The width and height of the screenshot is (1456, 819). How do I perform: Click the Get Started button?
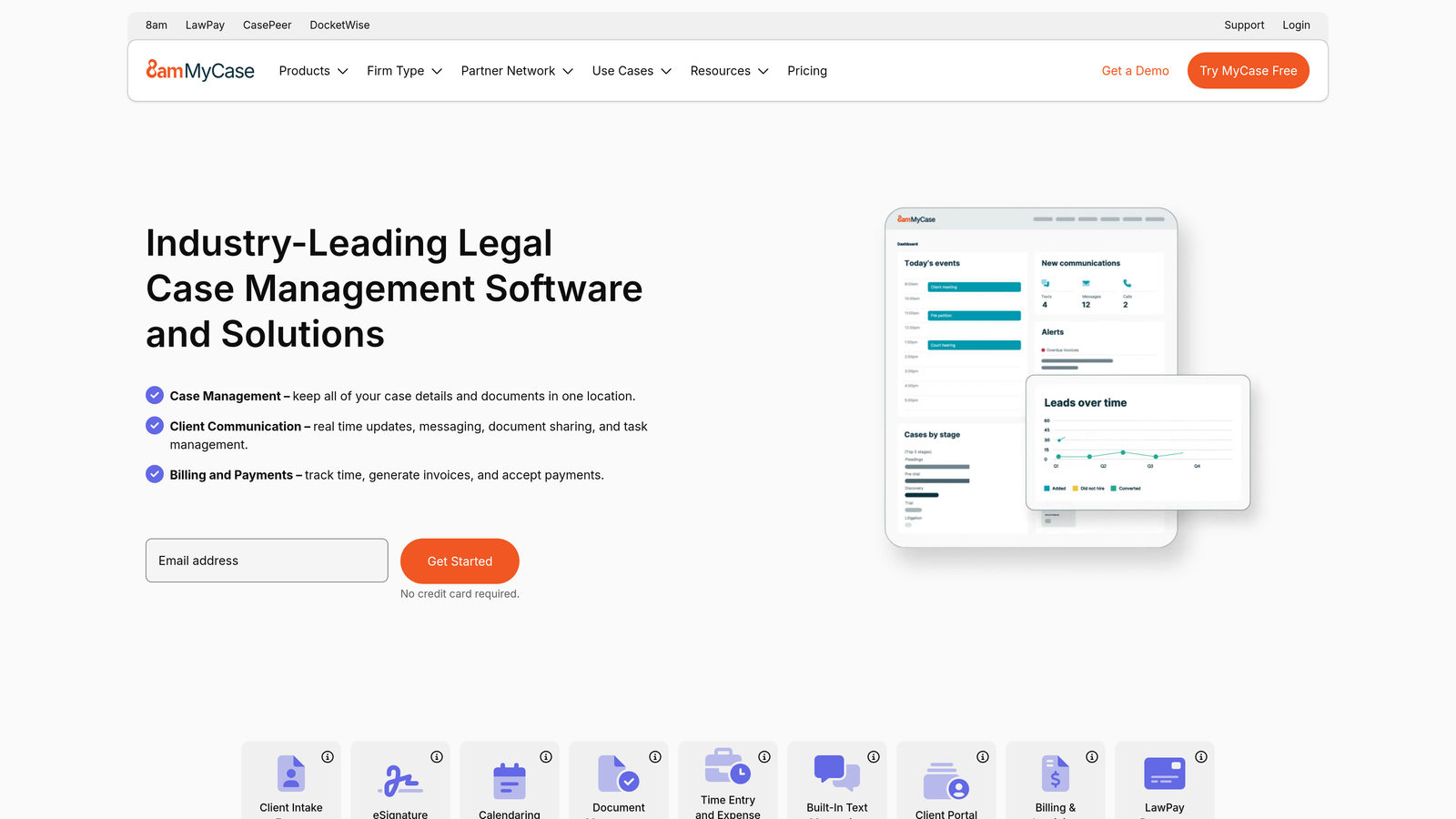click(460, 561)
